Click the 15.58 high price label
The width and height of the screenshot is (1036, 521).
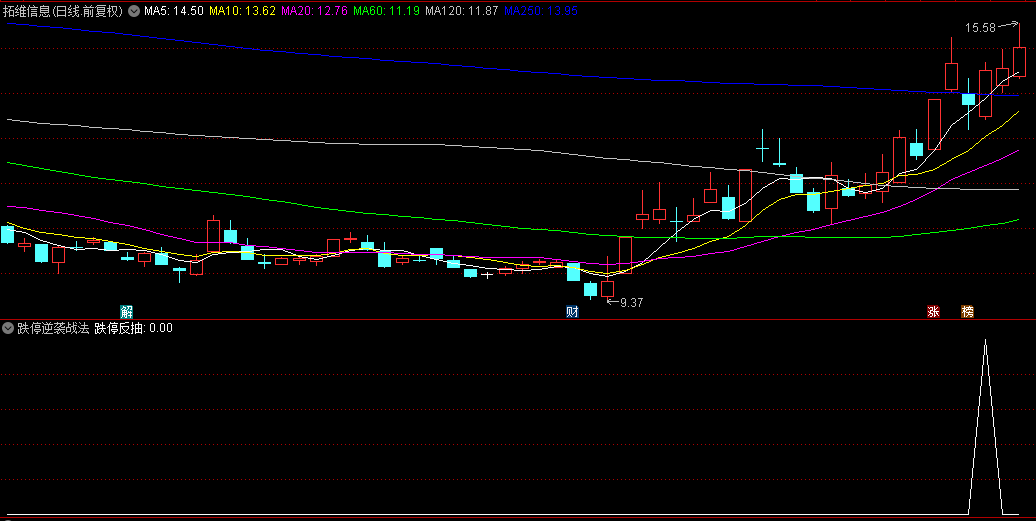[x=980, y=28]
